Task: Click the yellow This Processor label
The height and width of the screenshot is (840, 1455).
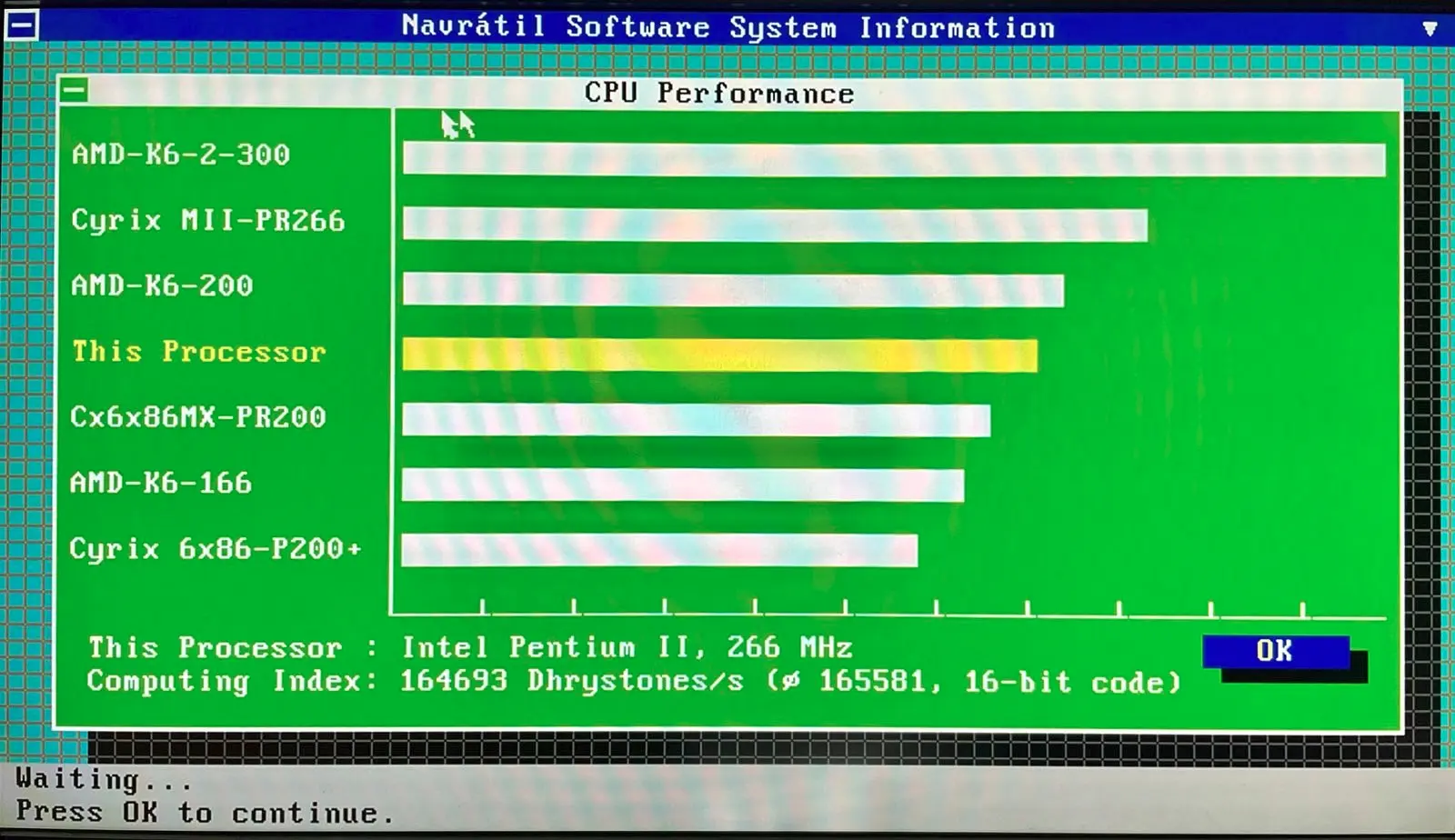Action: pos(198,351)
